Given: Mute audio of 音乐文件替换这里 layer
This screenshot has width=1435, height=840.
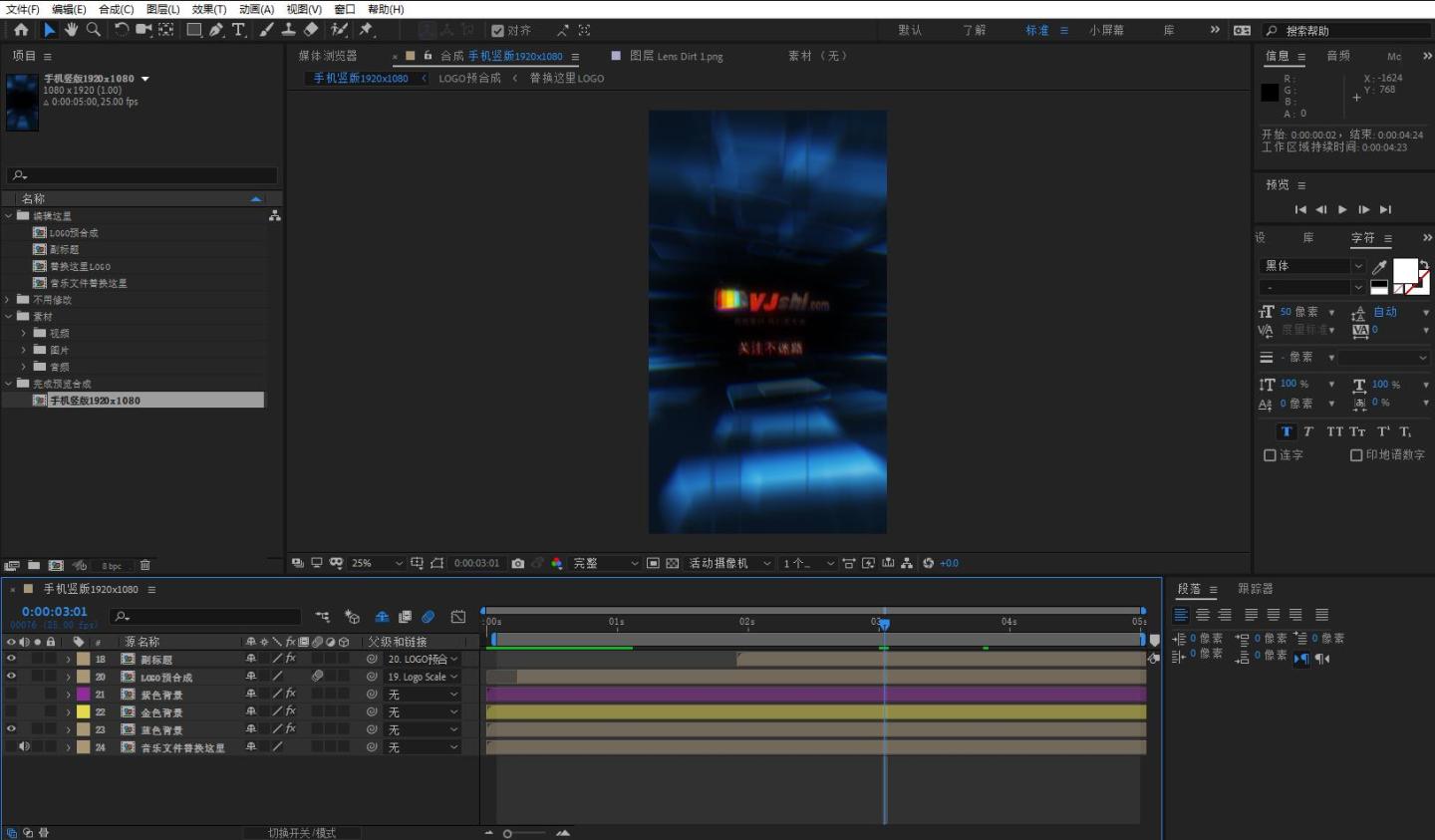Looking at the screenshot, I should coord(24,746).
